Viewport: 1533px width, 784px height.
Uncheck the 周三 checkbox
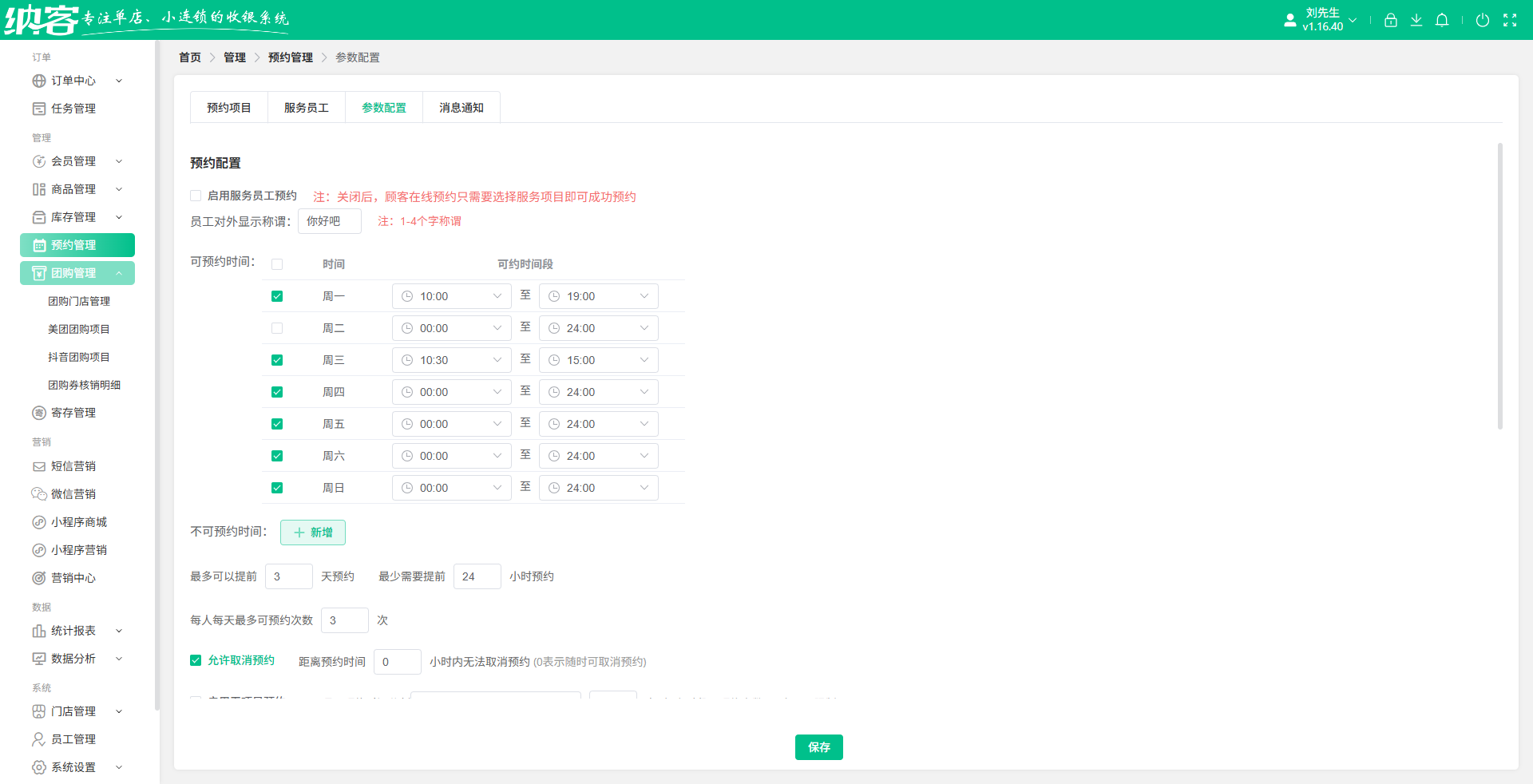pyautogui.click(x=277, y=360)
